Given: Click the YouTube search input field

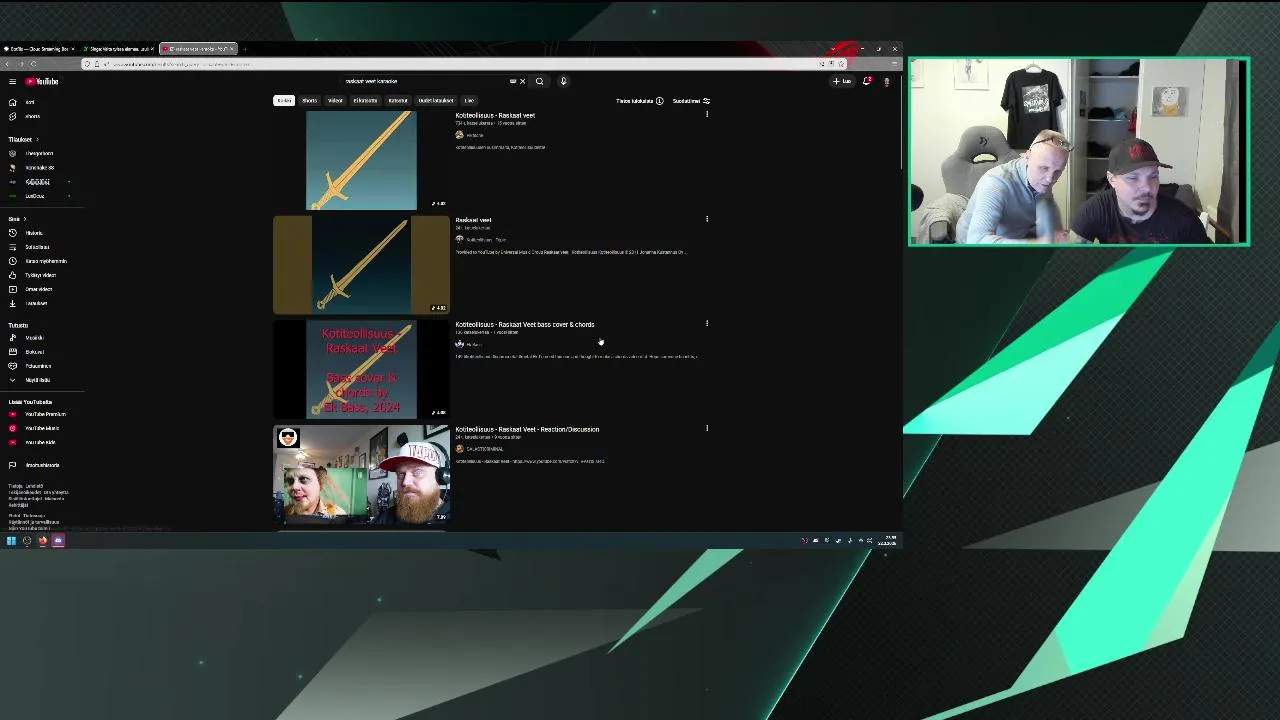Looking at the screenshot, I should pos(425,81).
